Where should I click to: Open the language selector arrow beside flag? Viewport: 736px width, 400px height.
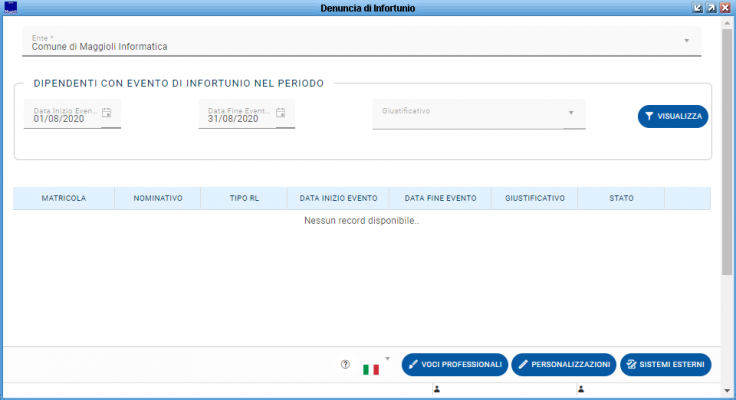click(387, 359)
